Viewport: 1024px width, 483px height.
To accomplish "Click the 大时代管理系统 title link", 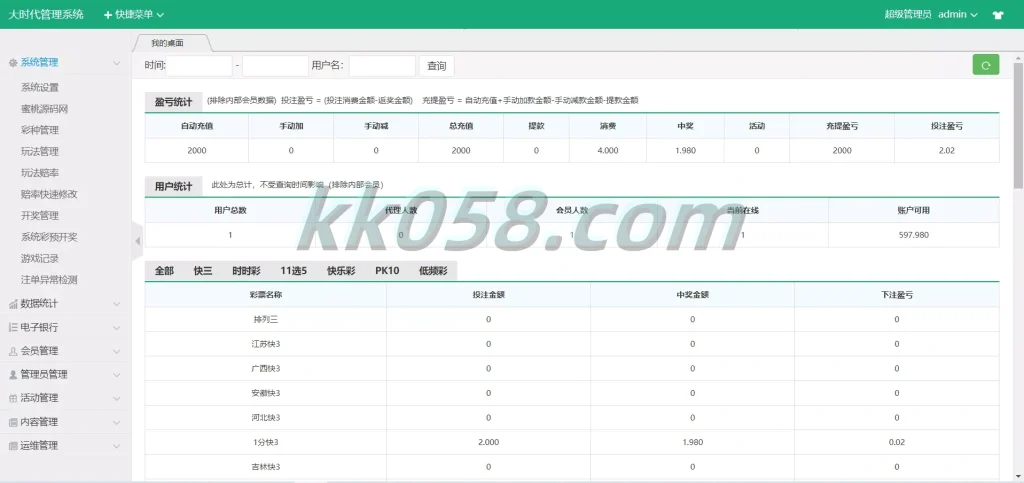I will click(x=46, y=14).
